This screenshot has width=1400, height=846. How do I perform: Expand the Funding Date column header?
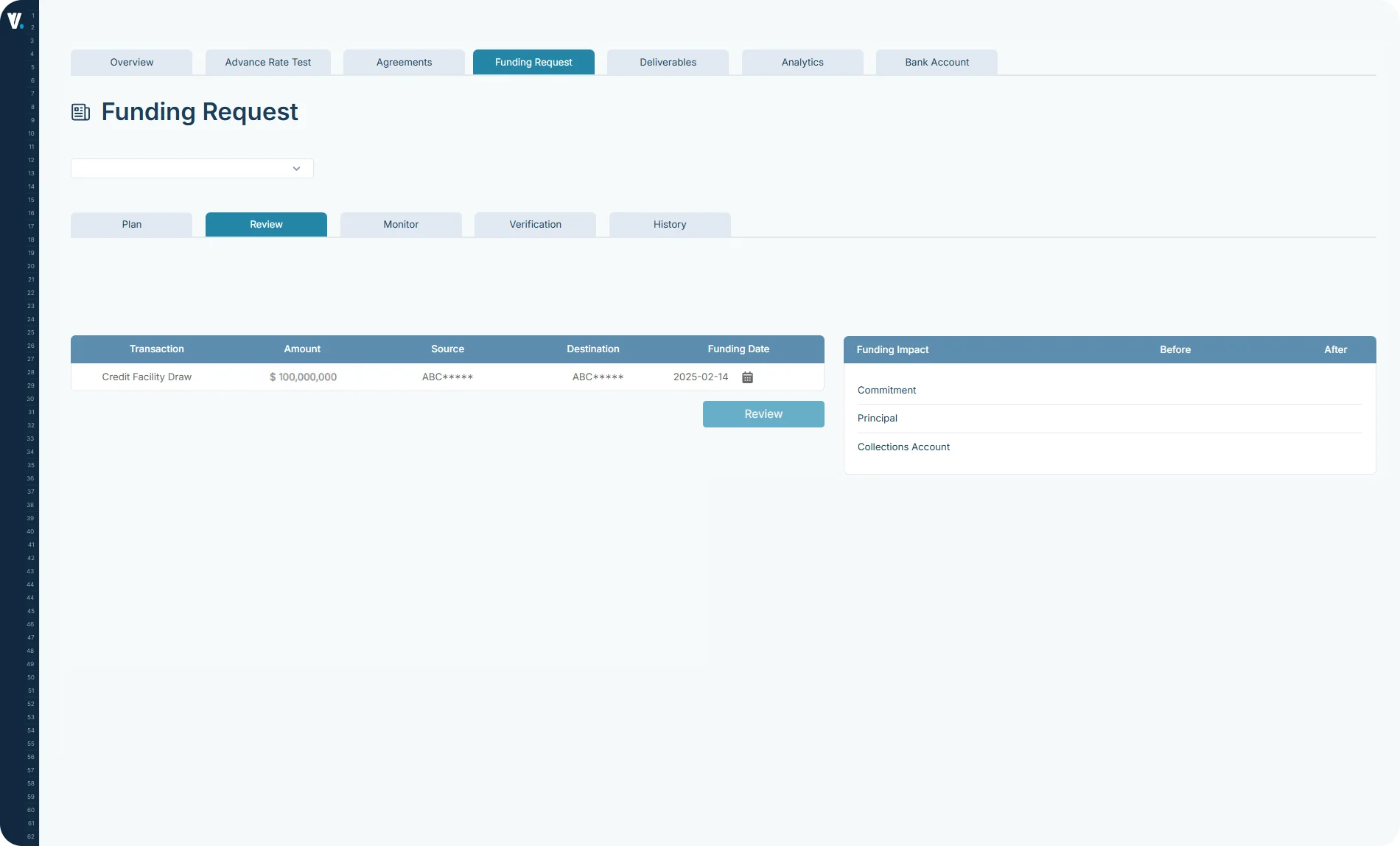pyautogui.click(x=738, y=349)
